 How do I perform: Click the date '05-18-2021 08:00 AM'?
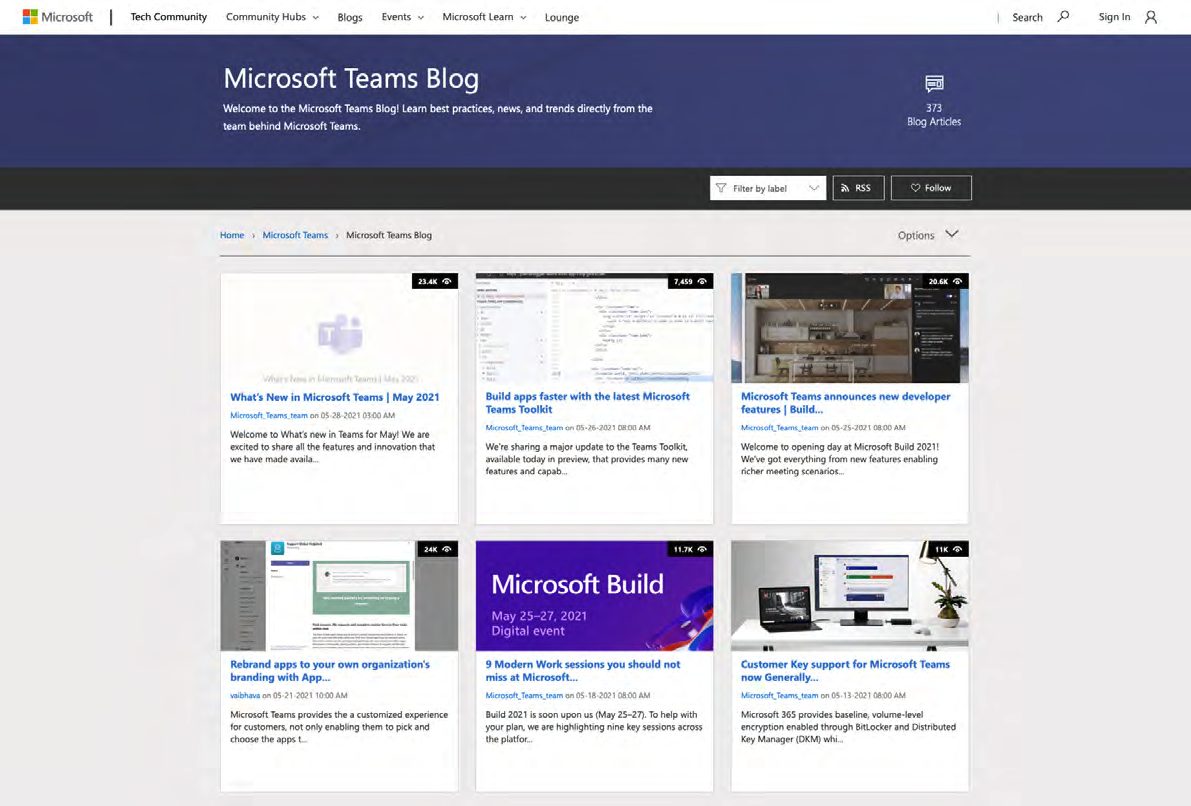point(613,695)
